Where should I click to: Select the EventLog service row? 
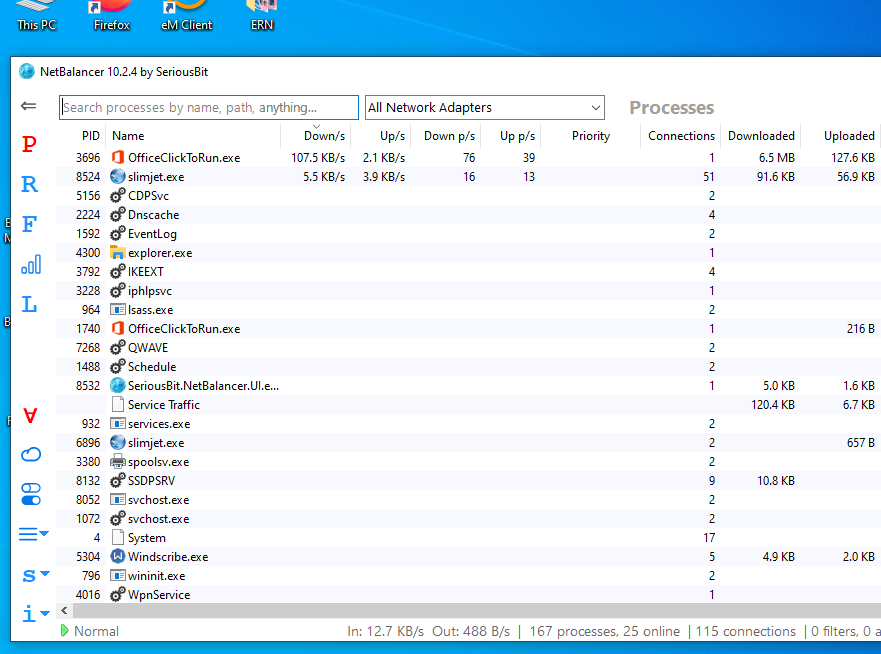[468, 234]
